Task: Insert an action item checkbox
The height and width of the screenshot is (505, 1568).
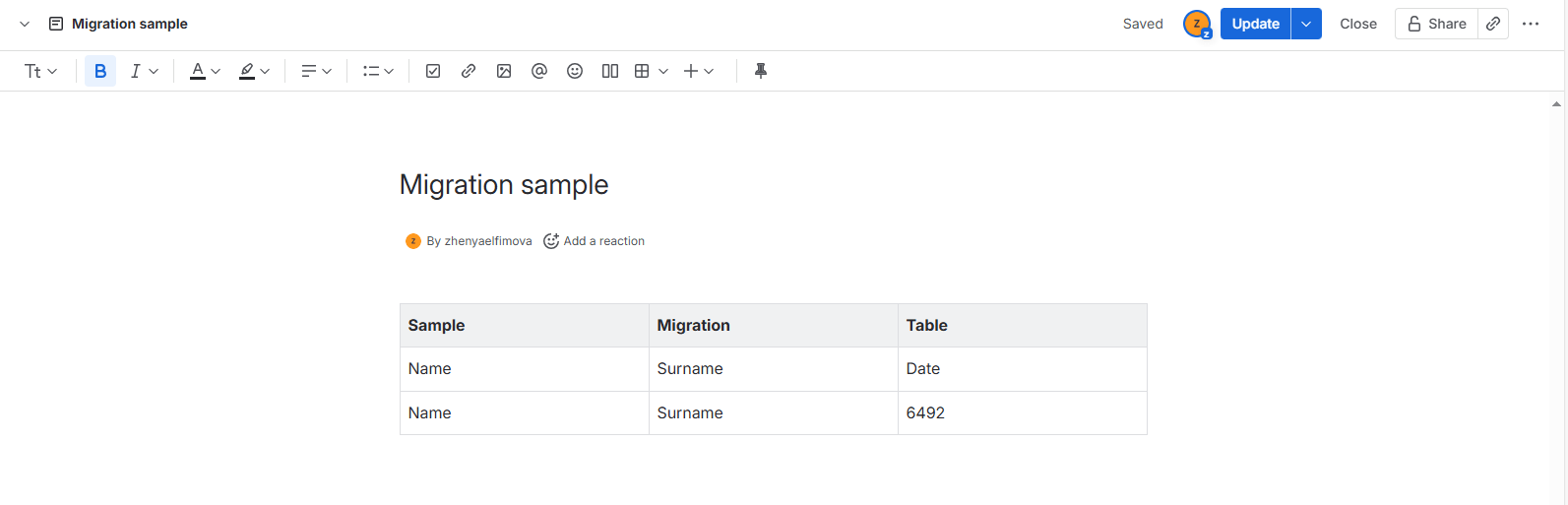Action: [433, 71]
